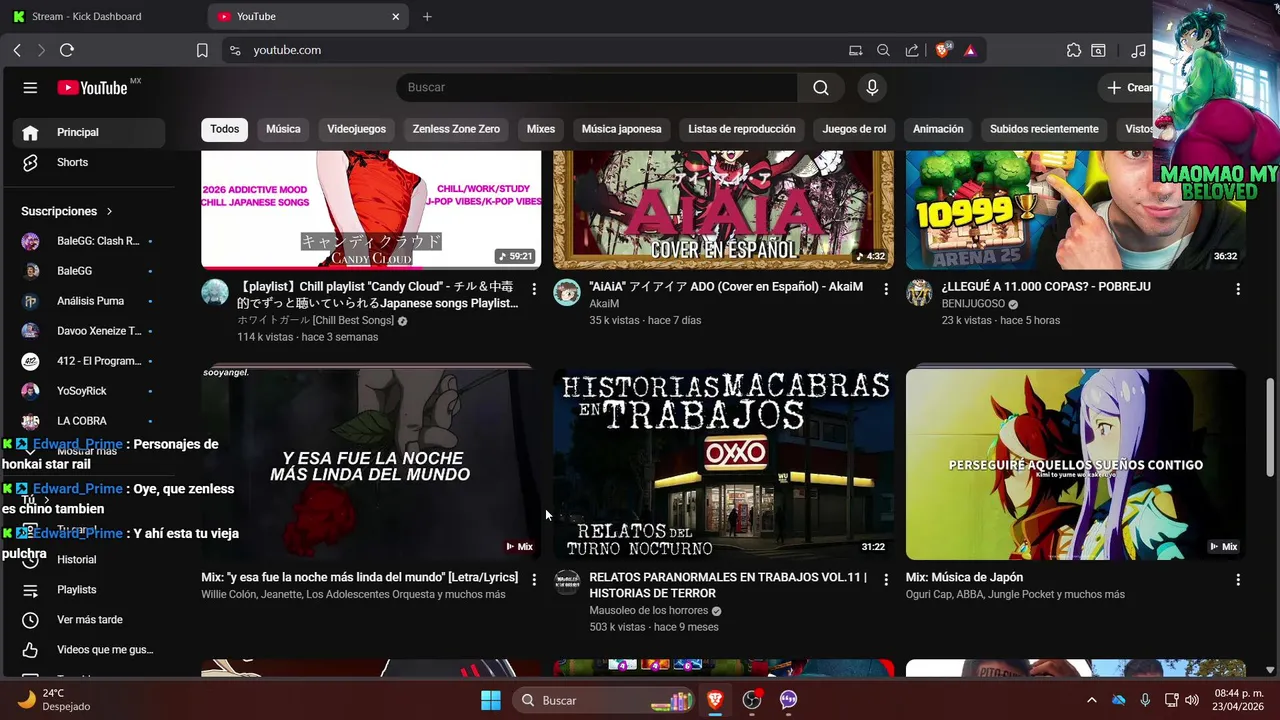Show hidden system tray icons
The height and width of the screenshot is (720, 1280).
[1091, 700]
